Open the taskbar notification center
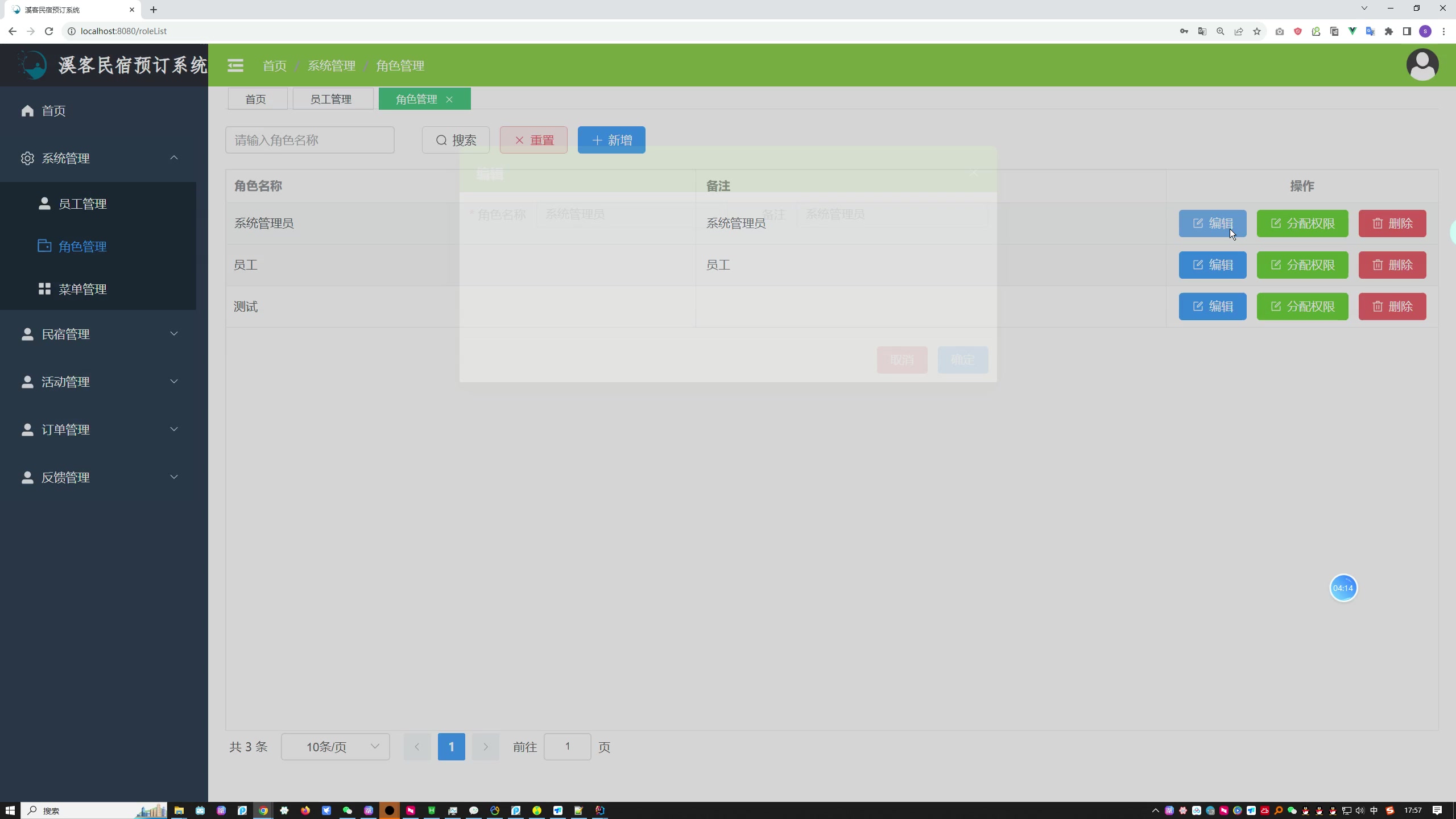The image size is (1456, 819). tap(1437, 810)
